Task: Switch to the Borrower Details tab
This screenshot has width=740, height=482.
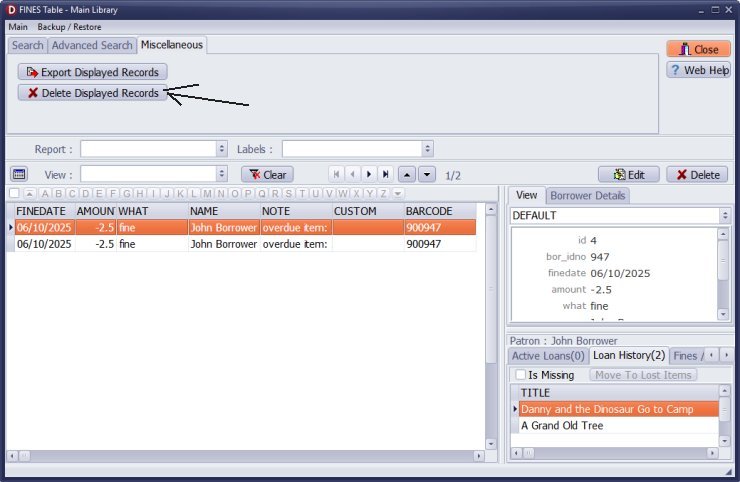Action: click(x=587, y=196)
